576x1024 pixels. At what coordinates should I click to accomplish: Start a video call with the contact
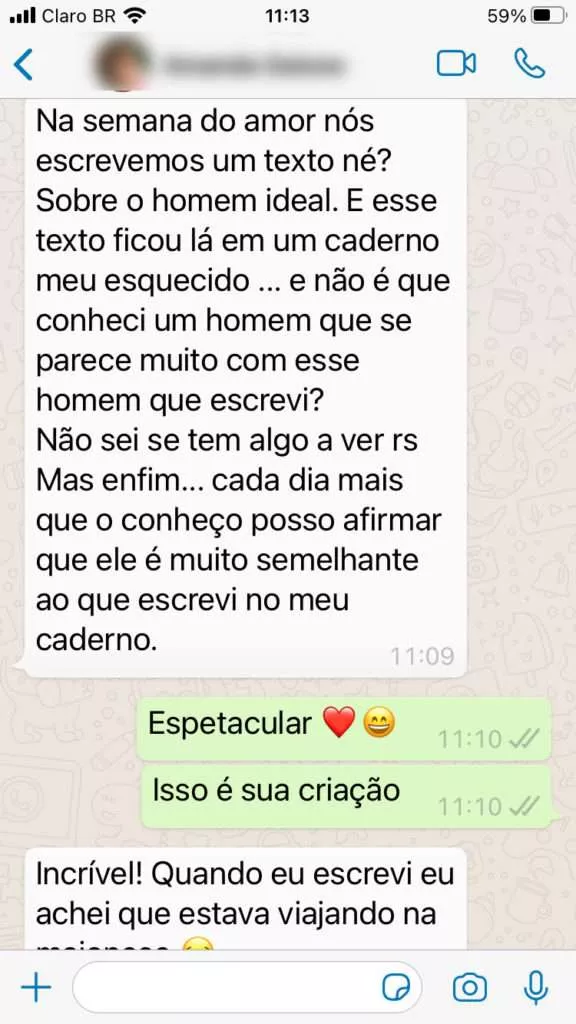click(456, 63)
